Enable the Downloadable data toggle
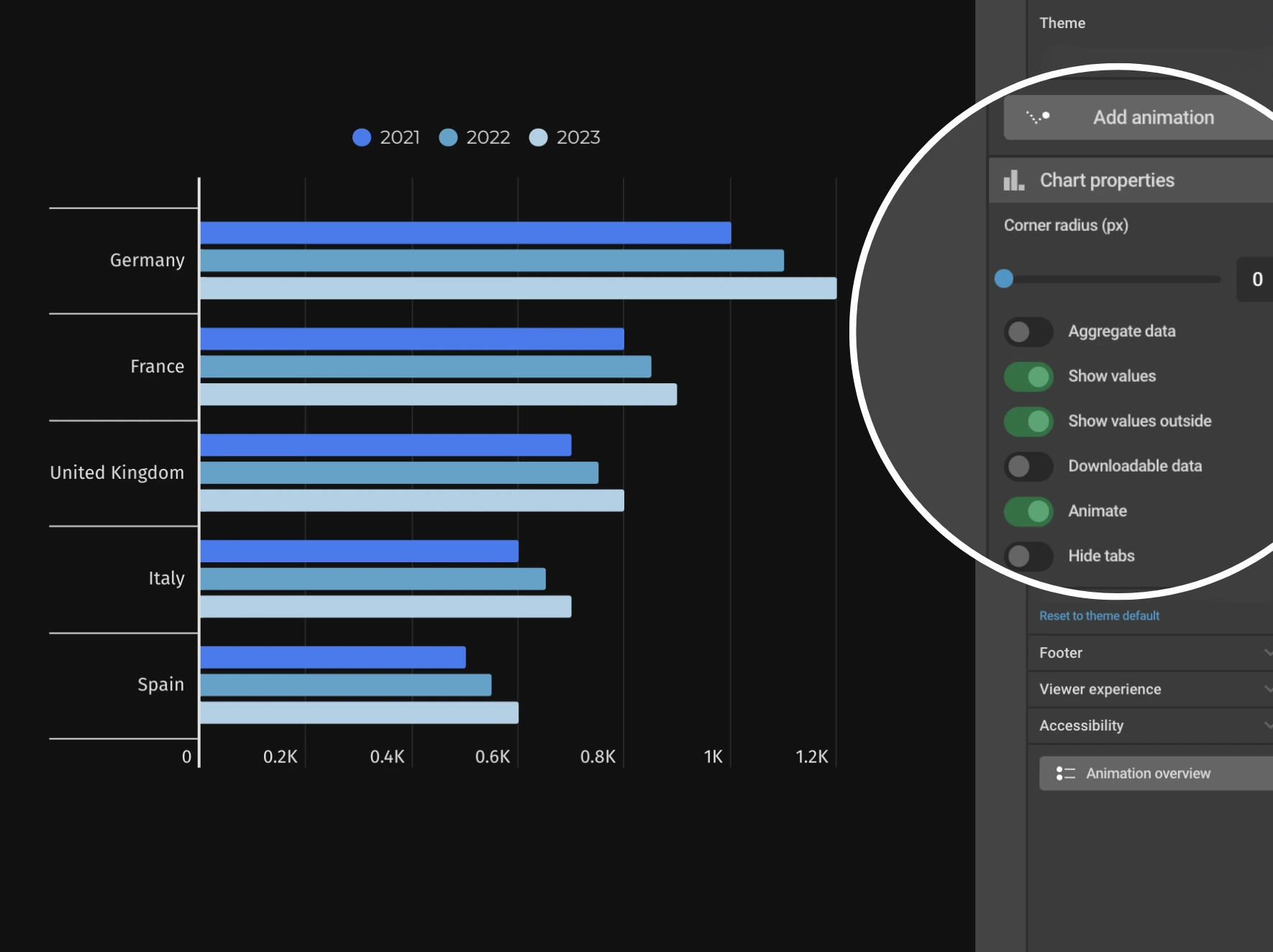 1028,467
